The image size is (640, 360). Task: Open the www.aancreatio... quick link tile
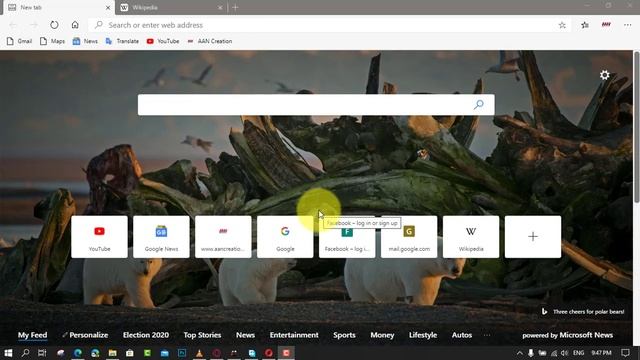(x=223, y=237)
